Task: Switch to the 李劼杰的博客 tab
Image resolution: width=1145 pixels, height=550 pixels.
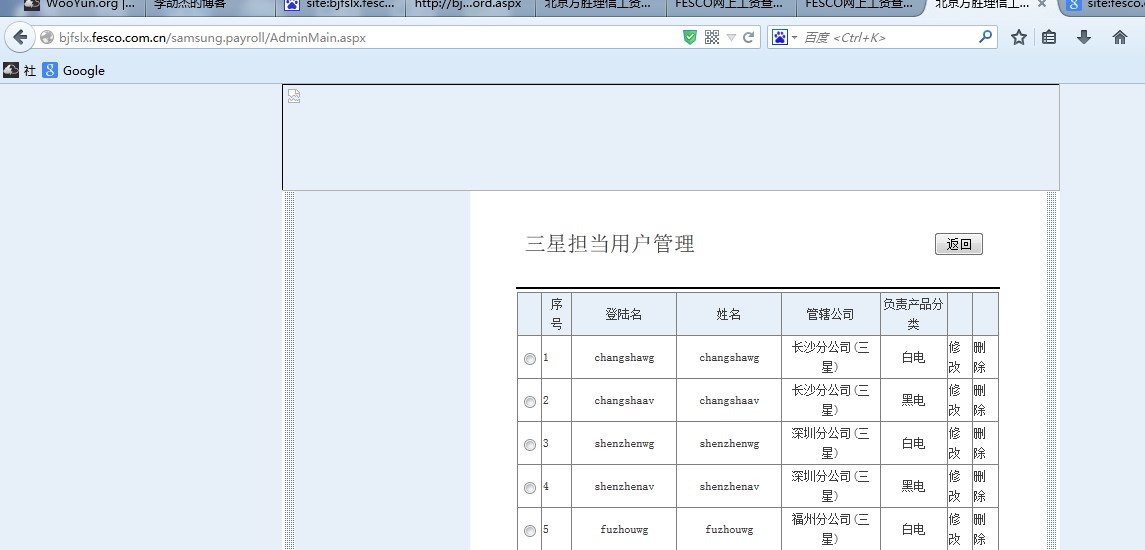Action: coord(212,5)
